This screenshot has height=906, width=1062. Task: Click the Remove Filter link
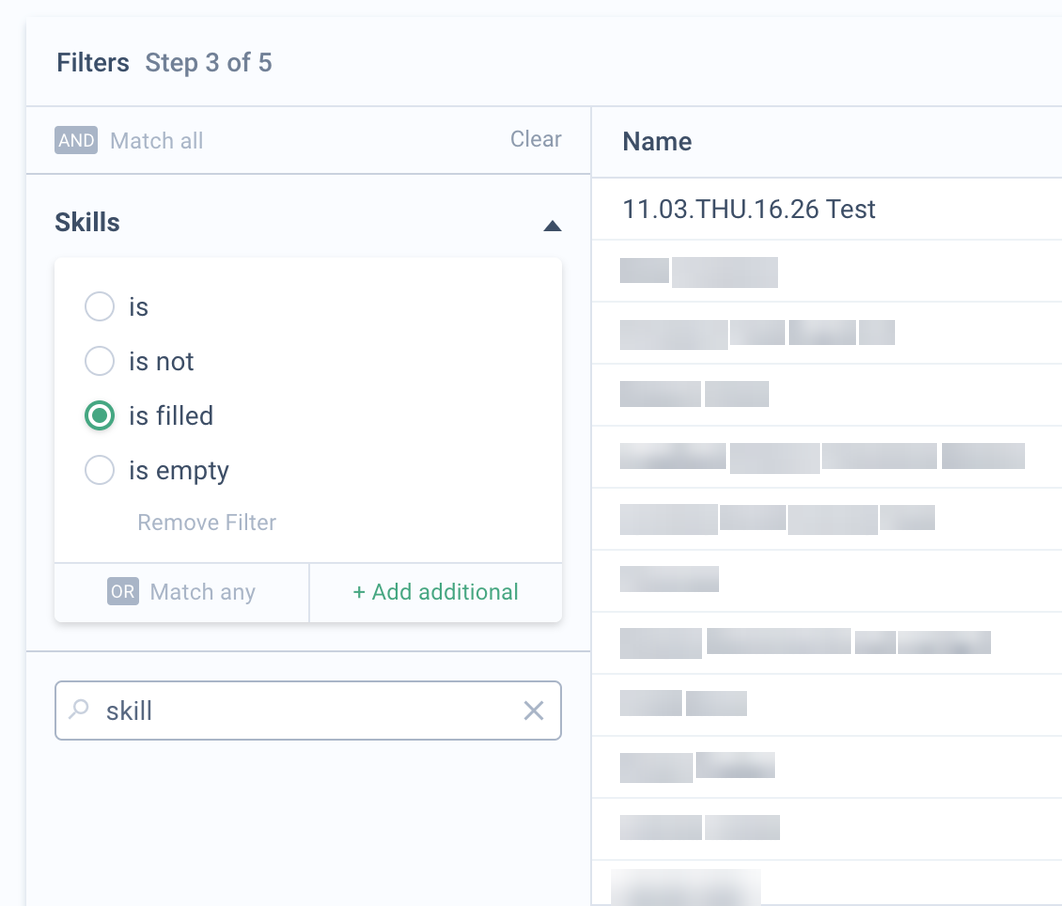pyautogui.click(x=207, y=522)
